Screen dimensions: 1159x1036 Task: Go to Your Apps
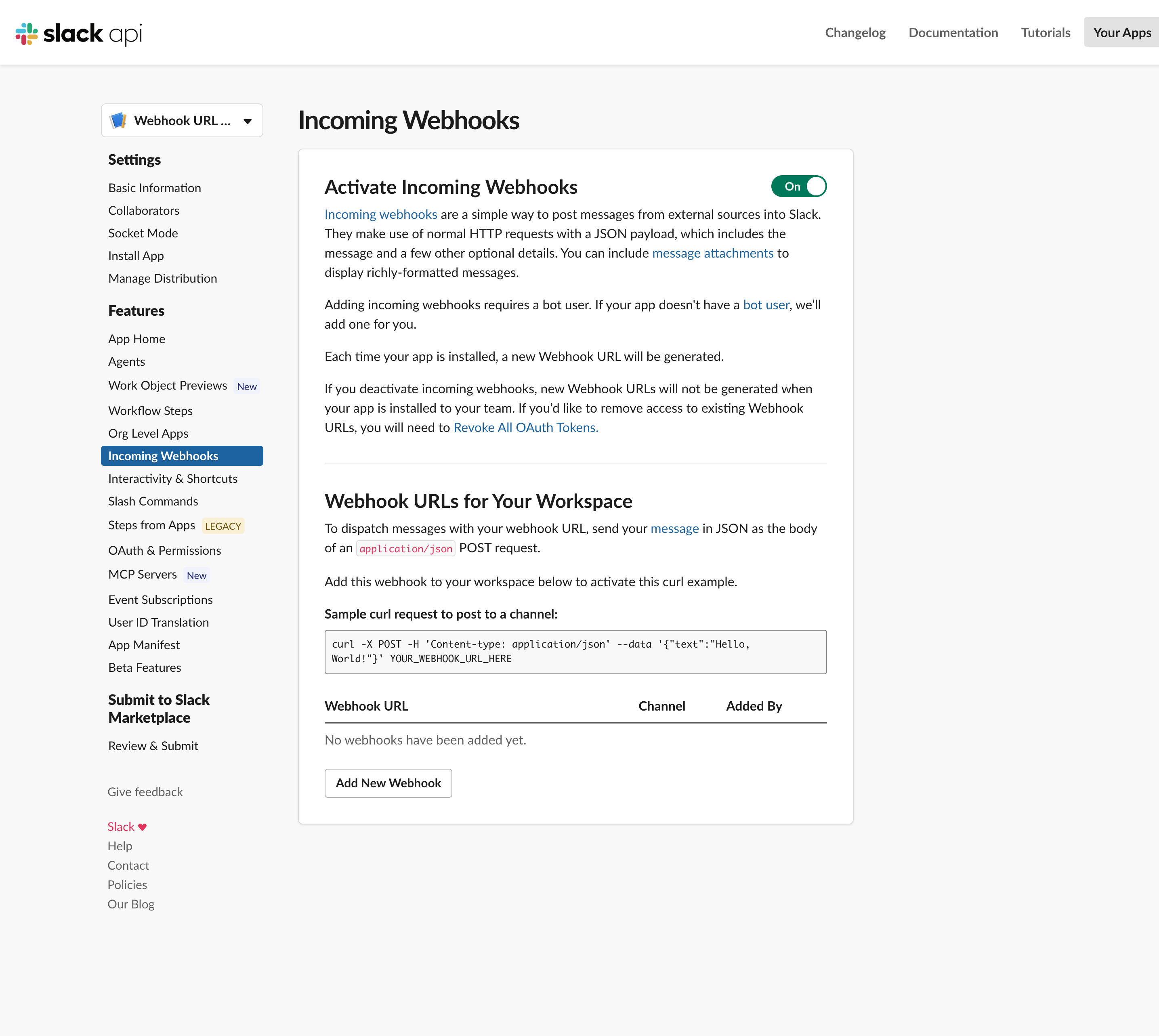coord(1121,32)
